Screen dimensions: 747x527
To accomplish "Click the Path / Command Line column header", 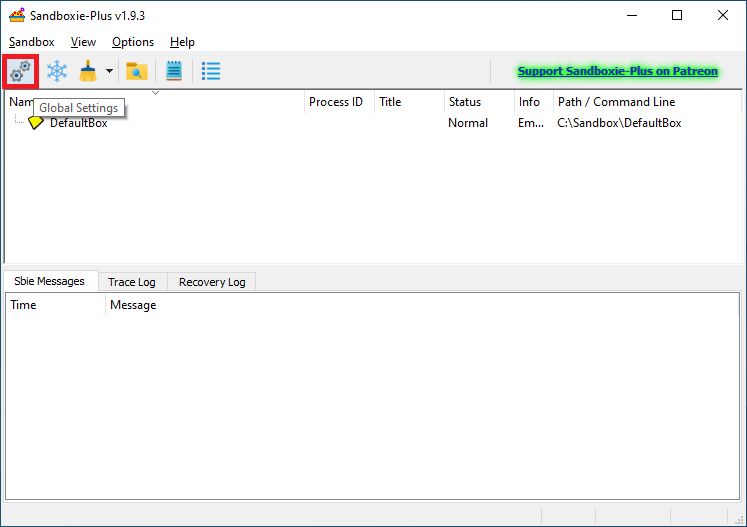I will click(x=616, y=102).
